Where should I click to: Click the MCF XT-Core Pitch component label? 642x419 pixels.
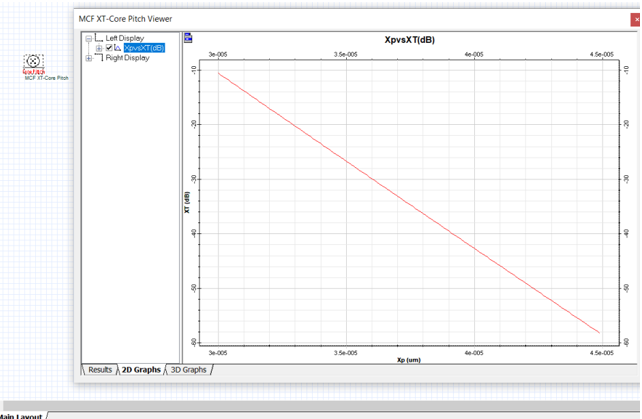tap(46, 78)
